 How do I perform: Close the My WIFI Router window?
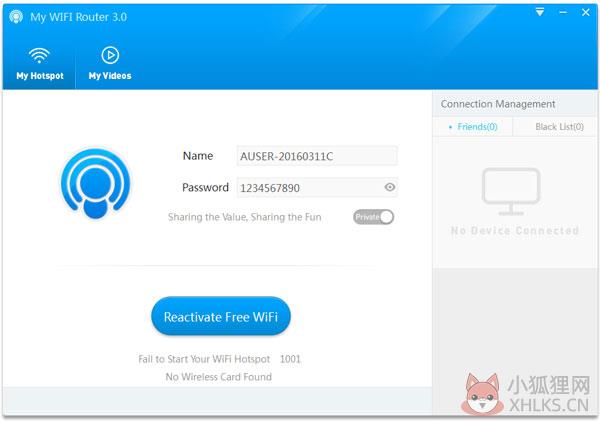pyautogui.click(x=585, y=12)
